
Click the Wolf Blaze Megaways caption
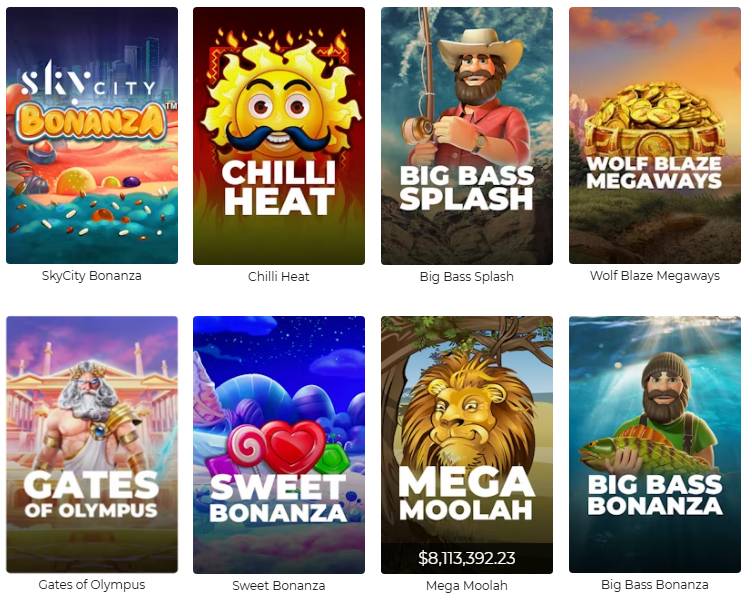click(x=655, y=276)
